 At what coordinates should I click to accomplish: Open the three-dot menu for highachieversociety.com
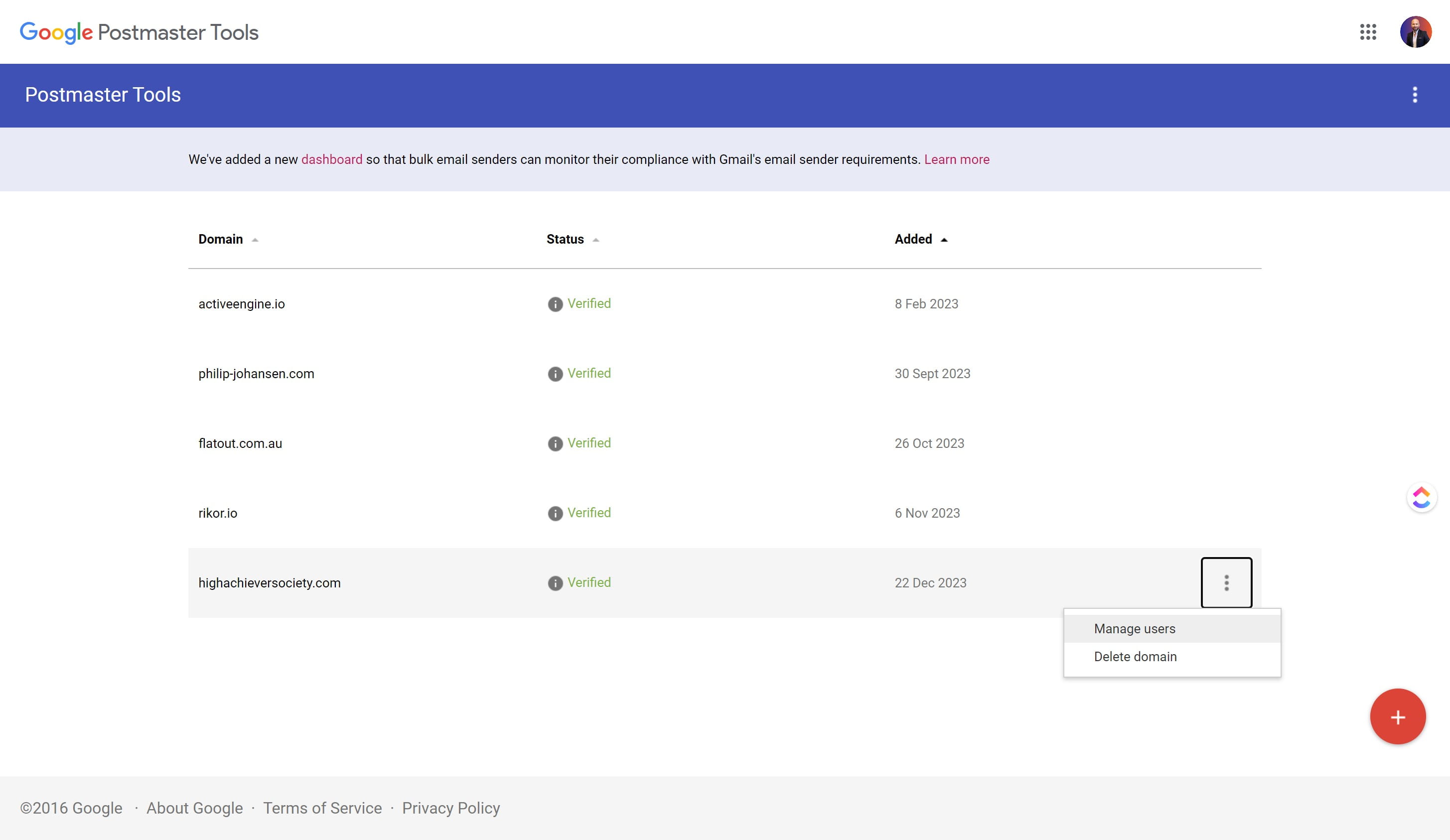point(1226,583)
